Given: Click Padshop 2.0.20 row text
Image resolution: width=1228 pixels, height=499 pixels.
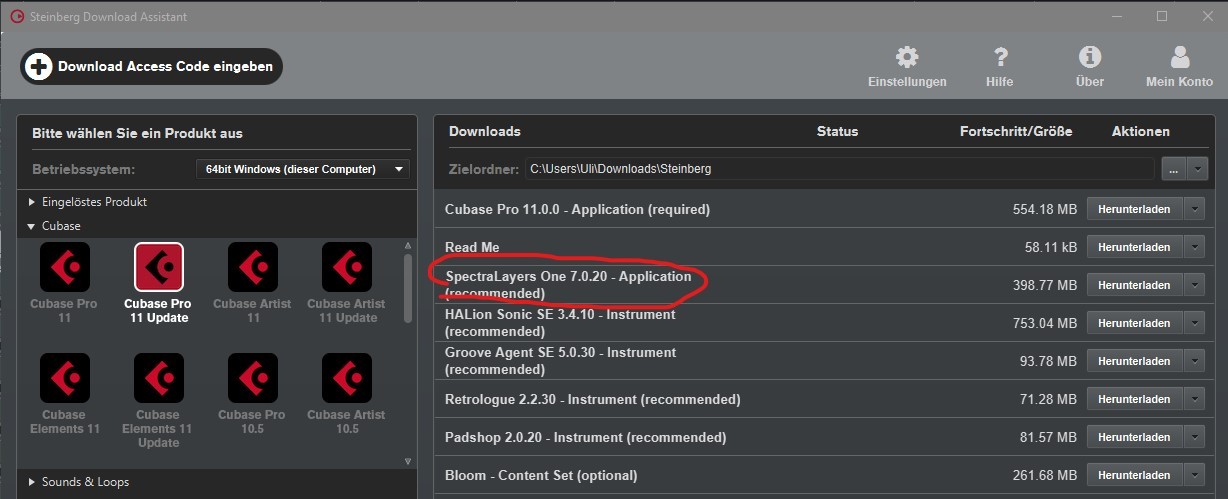Looking at the screenshot, I should [x=585, y=437].
